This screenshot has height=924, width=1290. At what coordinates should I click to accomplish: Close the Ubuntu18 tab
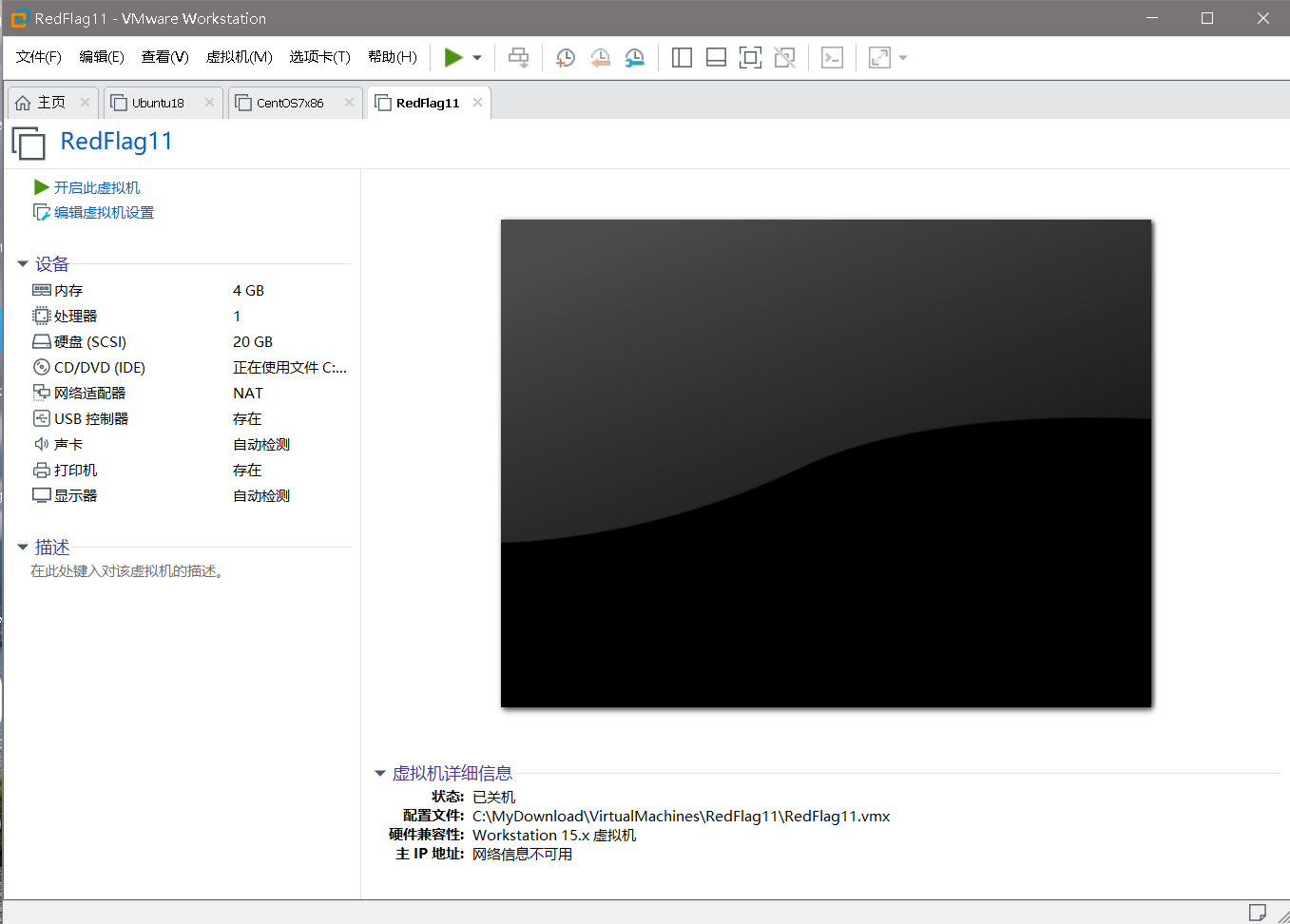[209, 103]
